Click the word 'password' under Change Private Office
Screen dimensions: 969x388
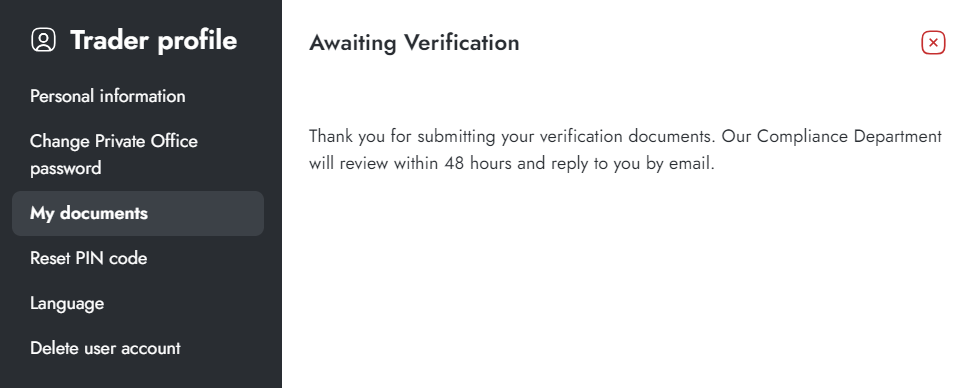(x=66, y=169)
